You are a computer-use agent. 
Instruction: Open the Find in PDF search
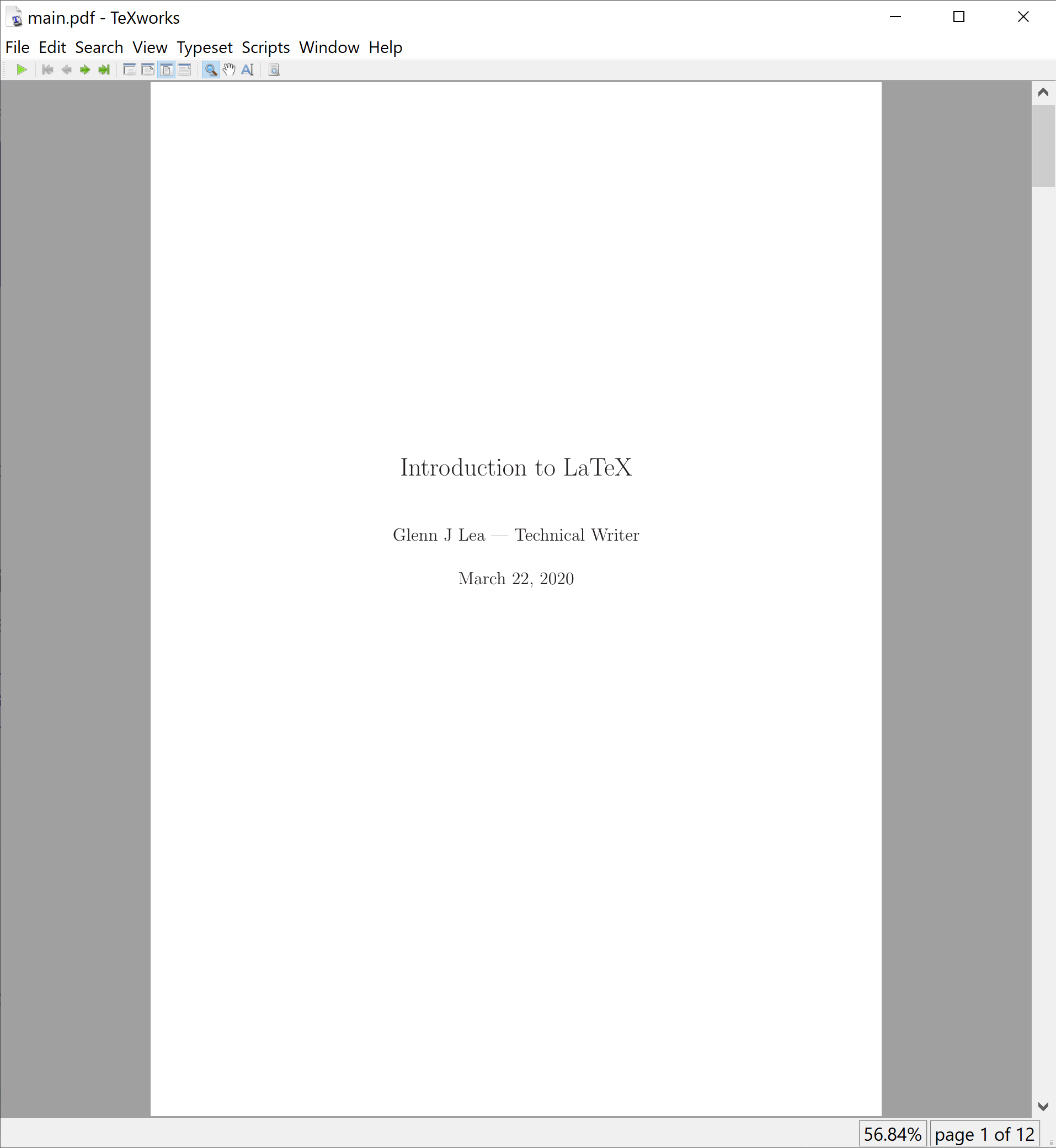click(x=274, y=70)
